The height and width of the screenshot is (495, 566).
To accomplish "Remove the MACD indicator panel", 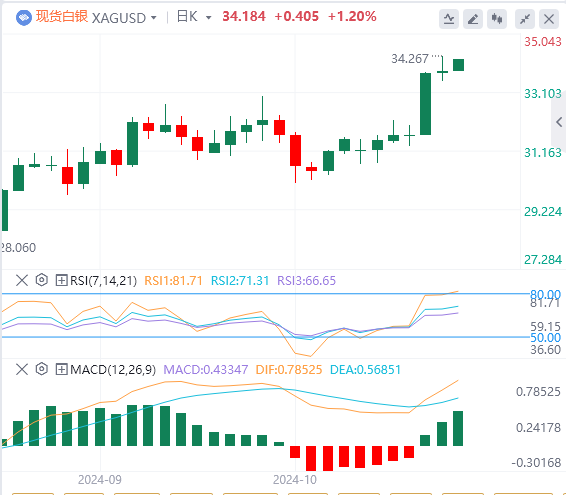I will click(x=22, y=369).
